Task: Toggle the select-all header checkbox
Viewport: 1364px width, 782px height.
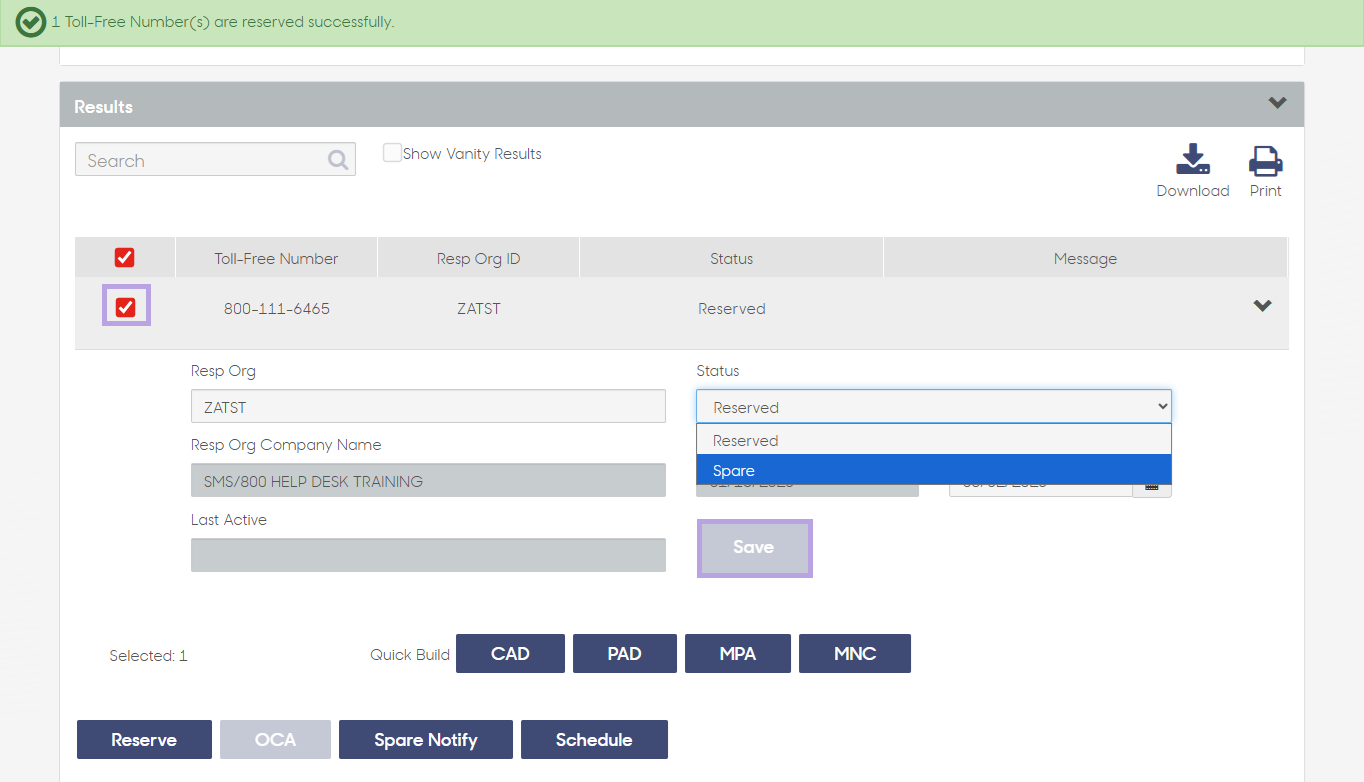Action: [125, 258]
